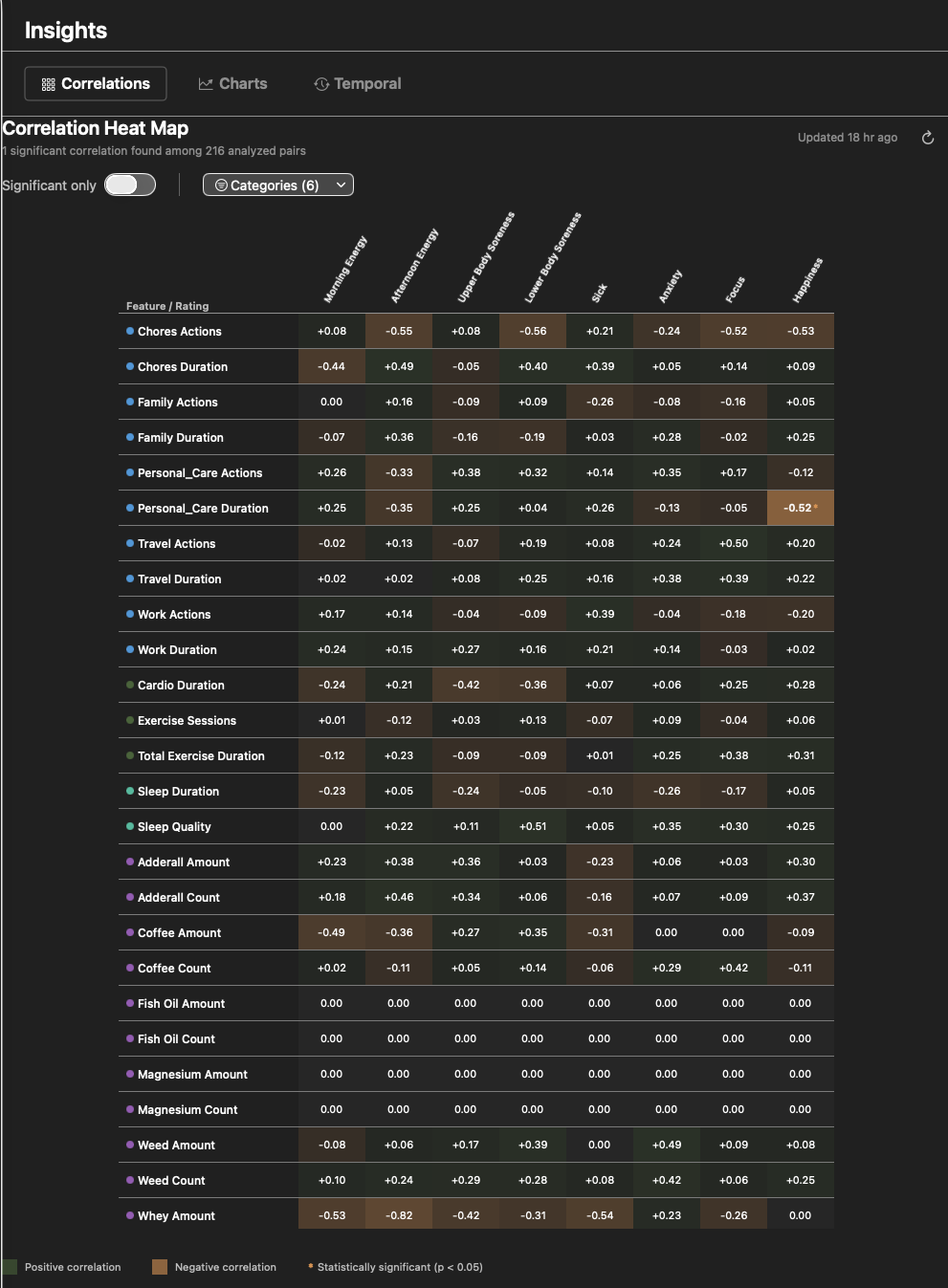Enable the Significant only toggle
Image resolution: width=948 pixels, height=1288 pixels.
130,185
